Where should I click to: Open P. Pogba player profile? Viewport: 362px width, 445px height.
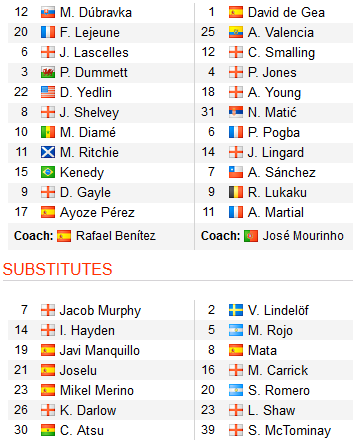274,133
